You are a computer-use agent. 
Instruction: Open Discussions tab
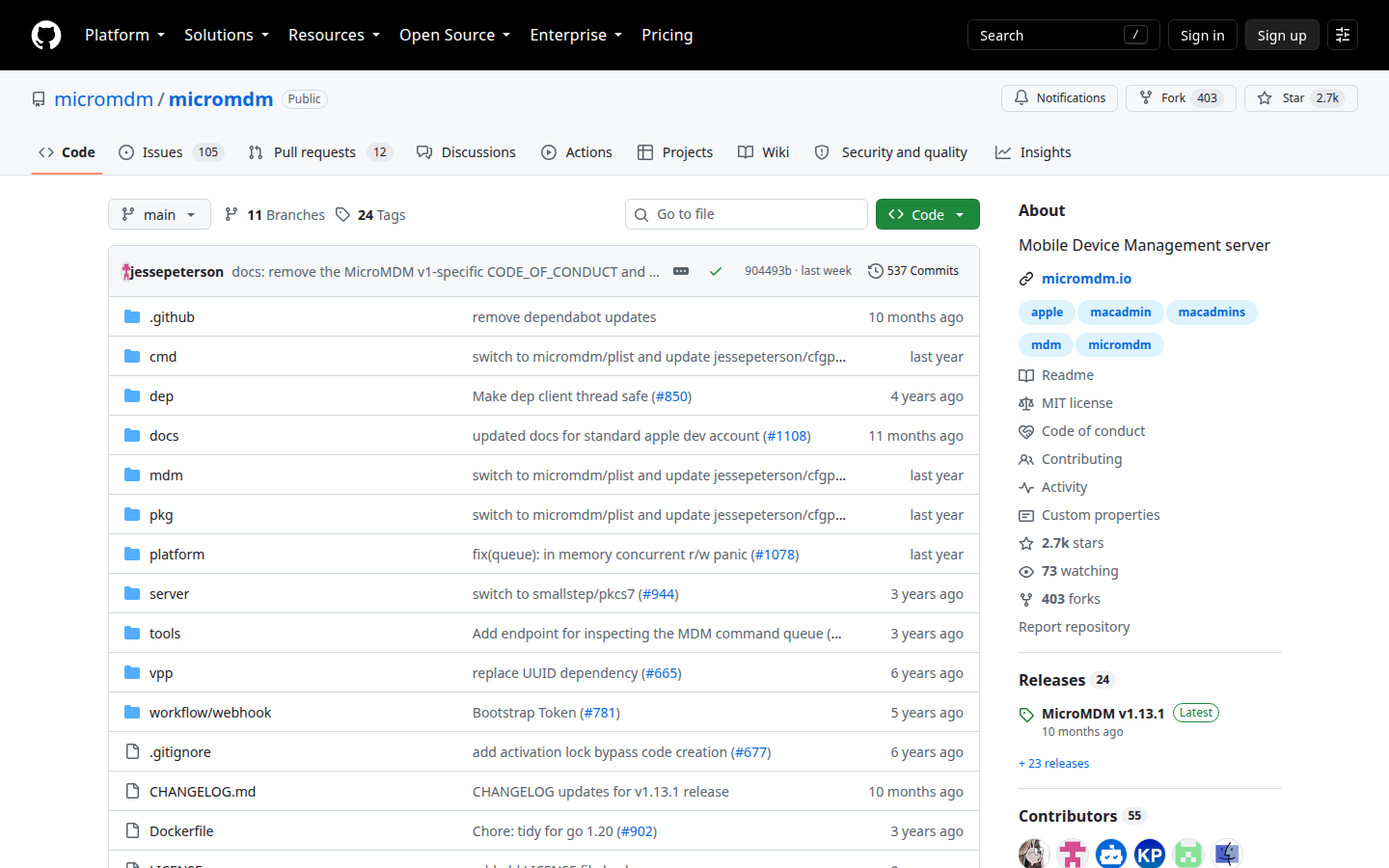coord(466,152)
